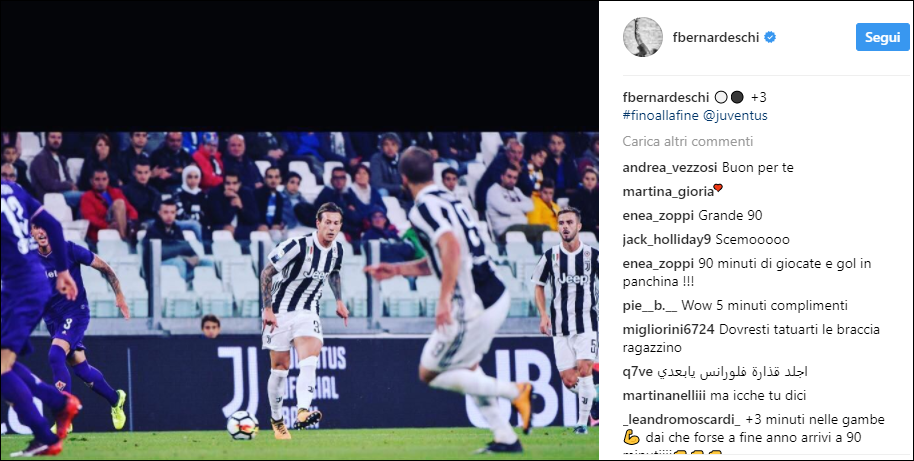
Task: Open the #finoallafine hashtag link
Action: [660, 115]
